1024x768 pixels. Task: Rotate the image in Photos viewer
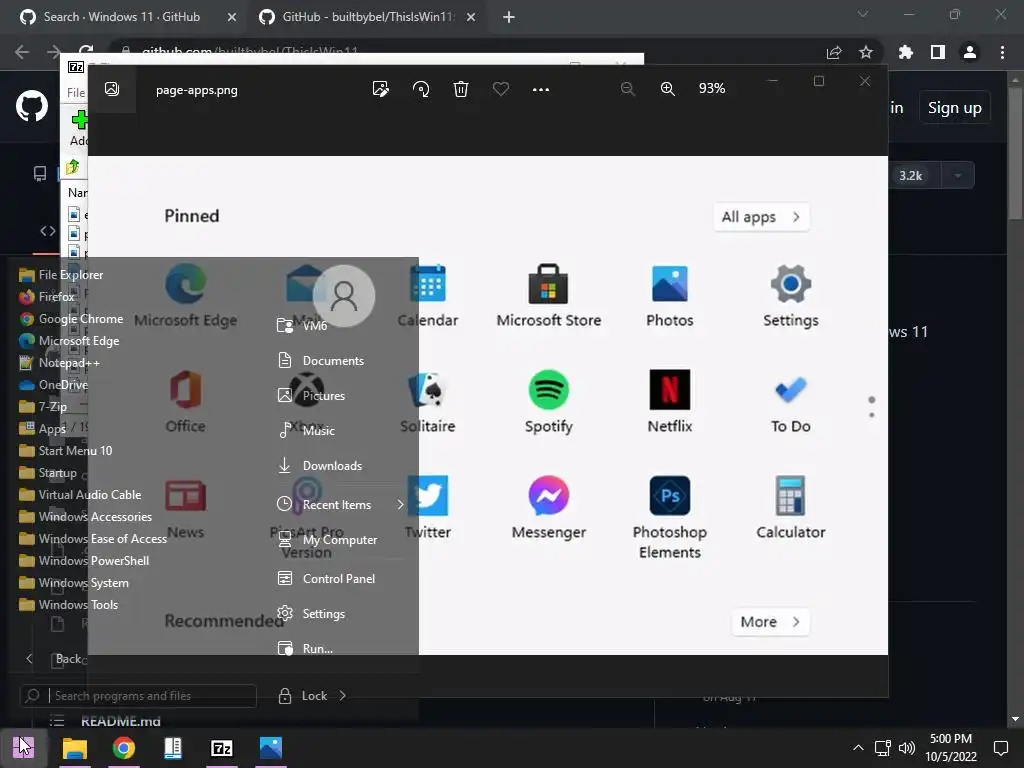tap(421, 89)
